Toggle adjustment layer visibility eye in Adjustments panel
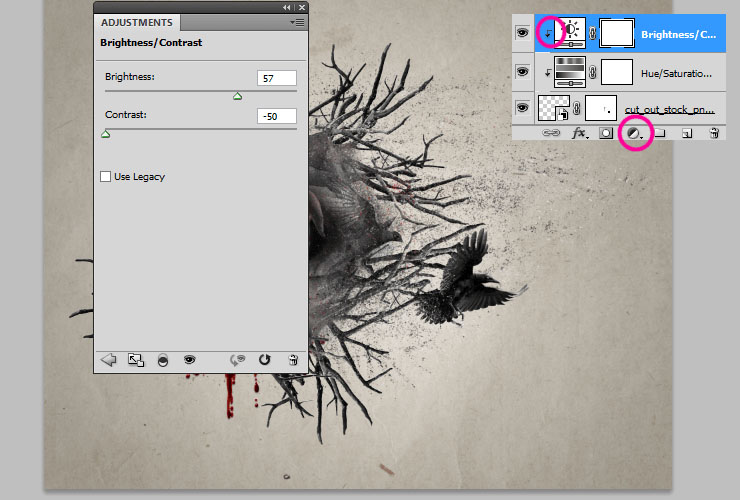This screenshot has width=740, height=500. [x=189, y=359]
